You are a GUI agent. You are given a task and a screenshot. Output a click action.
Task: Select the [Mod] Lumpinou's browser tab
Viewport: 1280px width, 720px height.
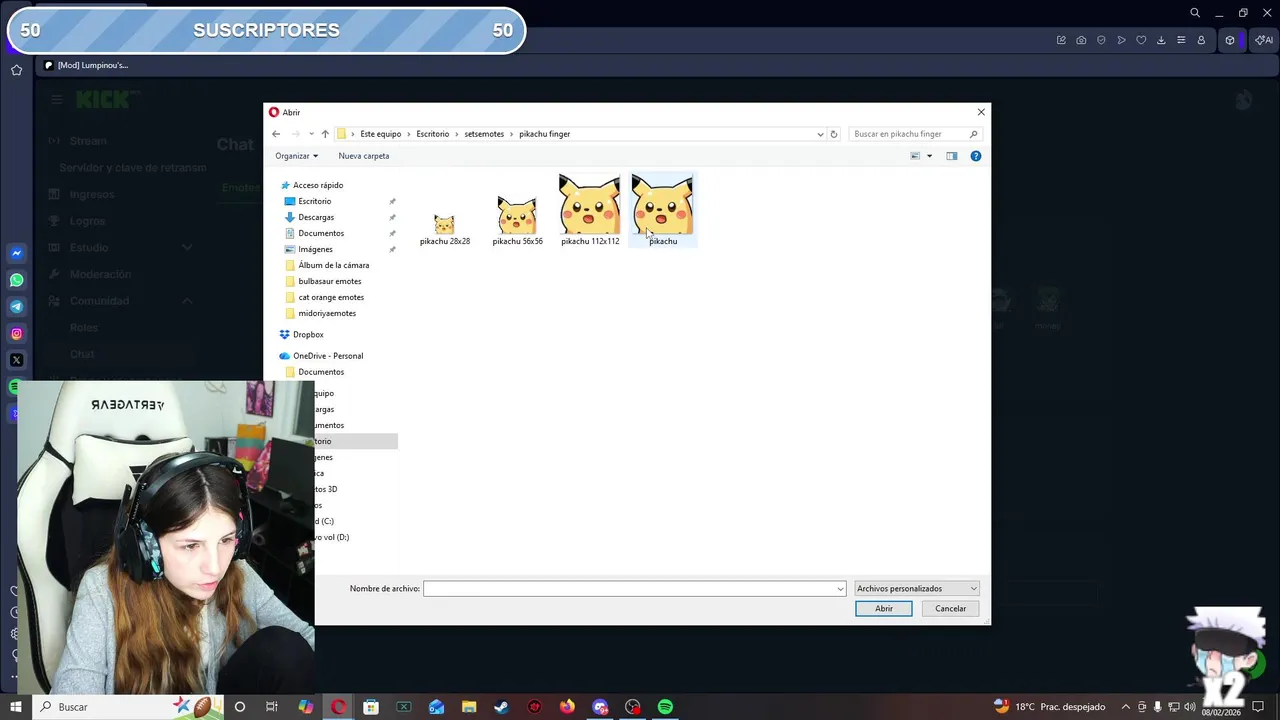[x=87, y=65]
